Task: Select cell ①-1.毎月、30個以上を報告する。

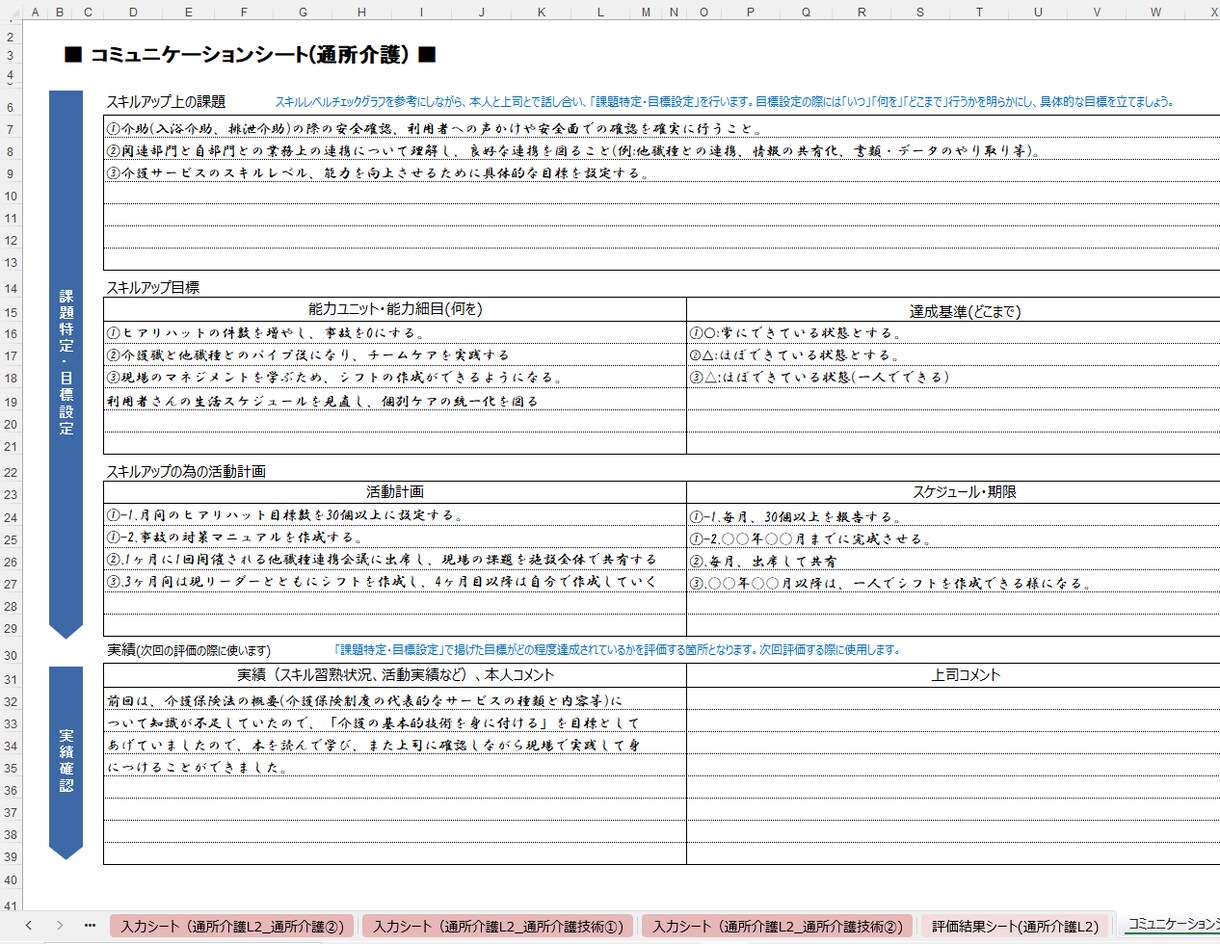Action: (x=953, y=516)
